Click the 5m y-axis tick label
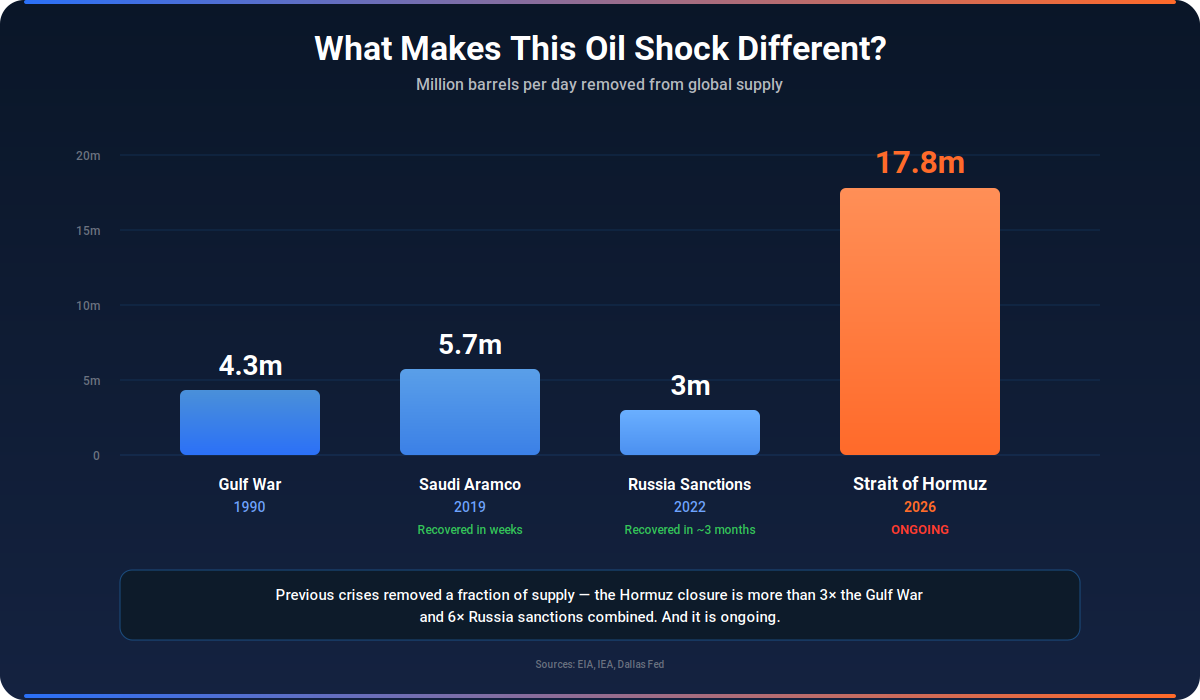Viewport: 1200px width, 700px height. pyautogui.click(x=92, y=381)
